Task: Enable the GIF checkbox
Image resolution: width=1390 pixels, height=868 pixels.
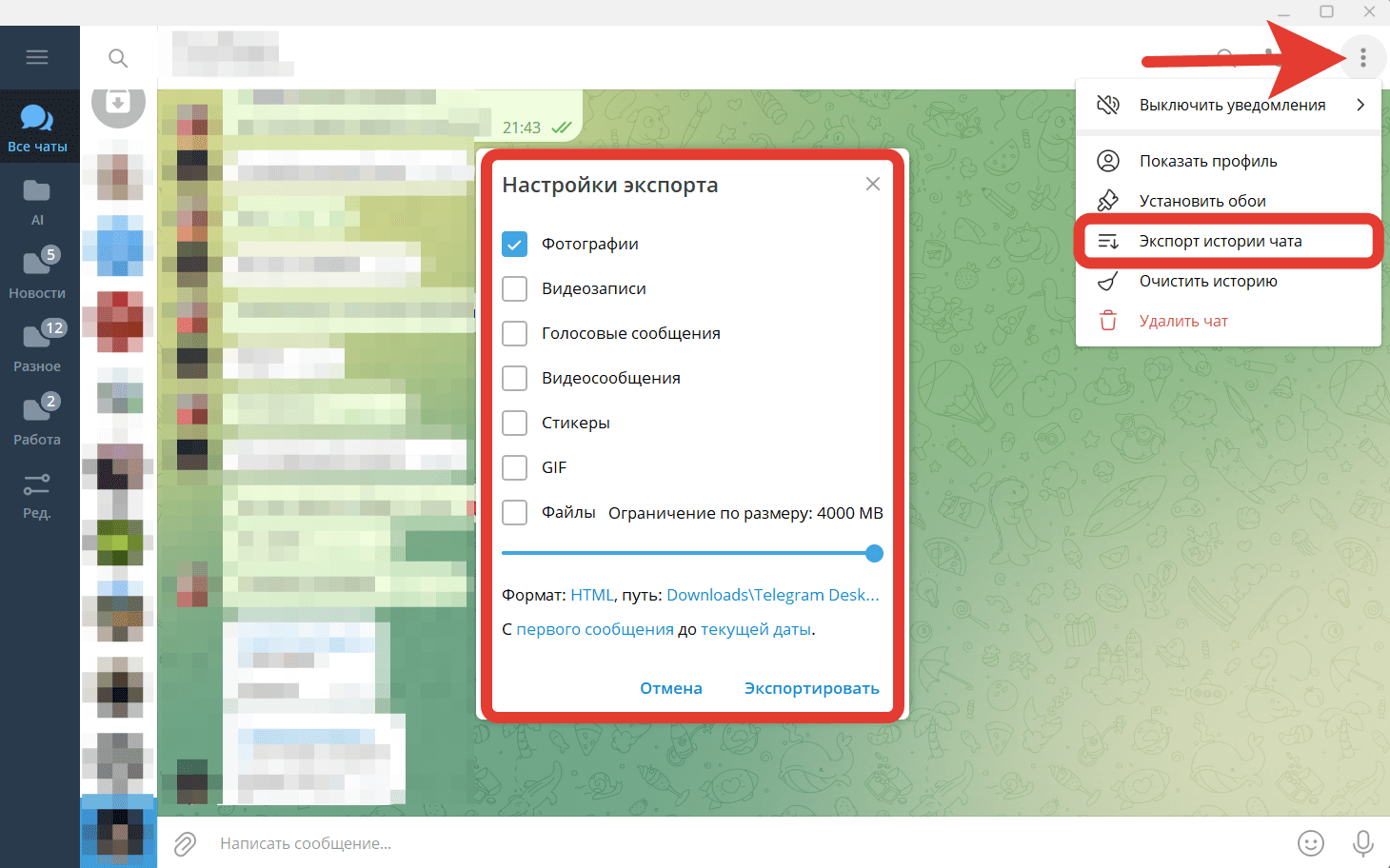Action: [514, 467]
